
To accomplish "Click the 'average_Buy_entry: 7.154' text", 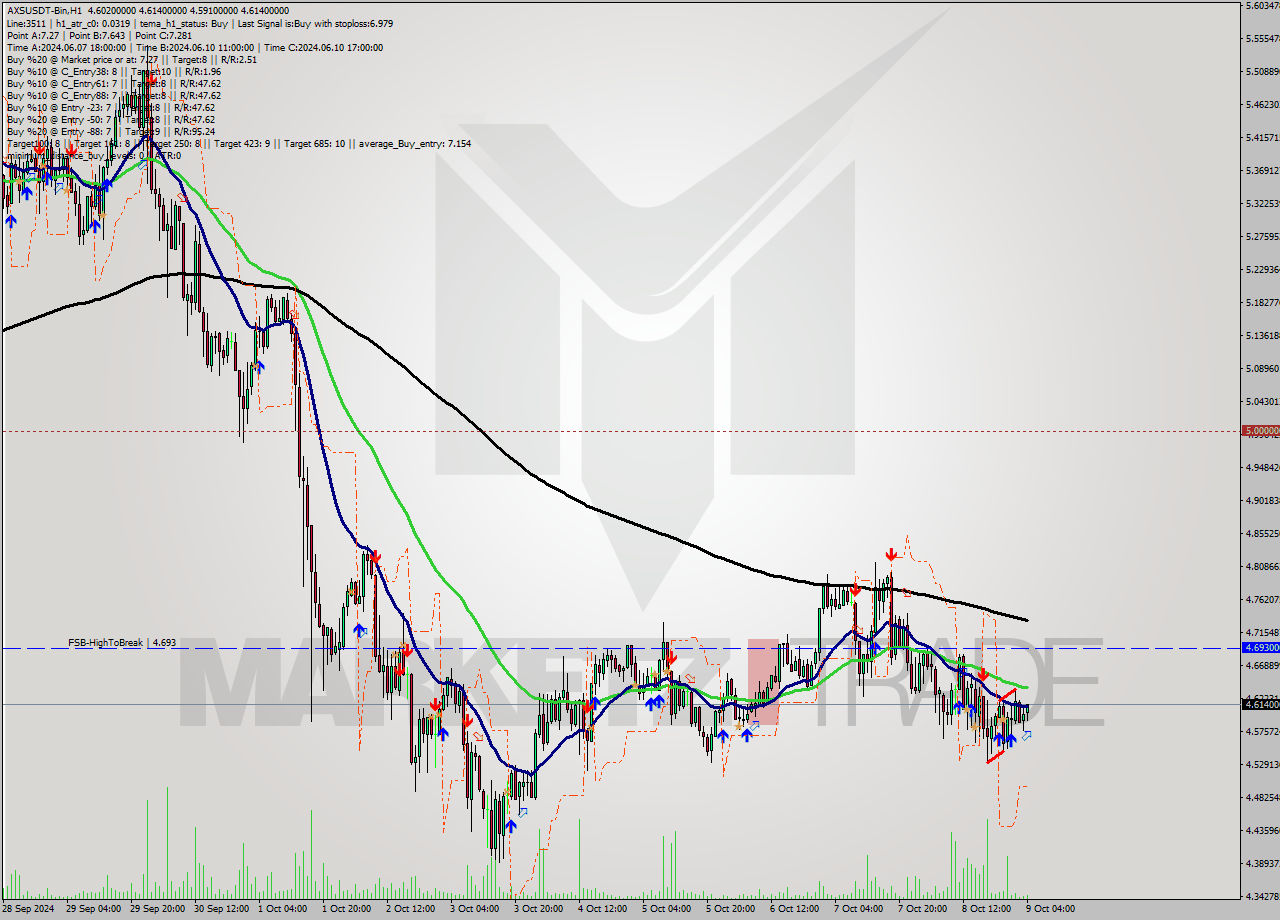I will point(413,143).
